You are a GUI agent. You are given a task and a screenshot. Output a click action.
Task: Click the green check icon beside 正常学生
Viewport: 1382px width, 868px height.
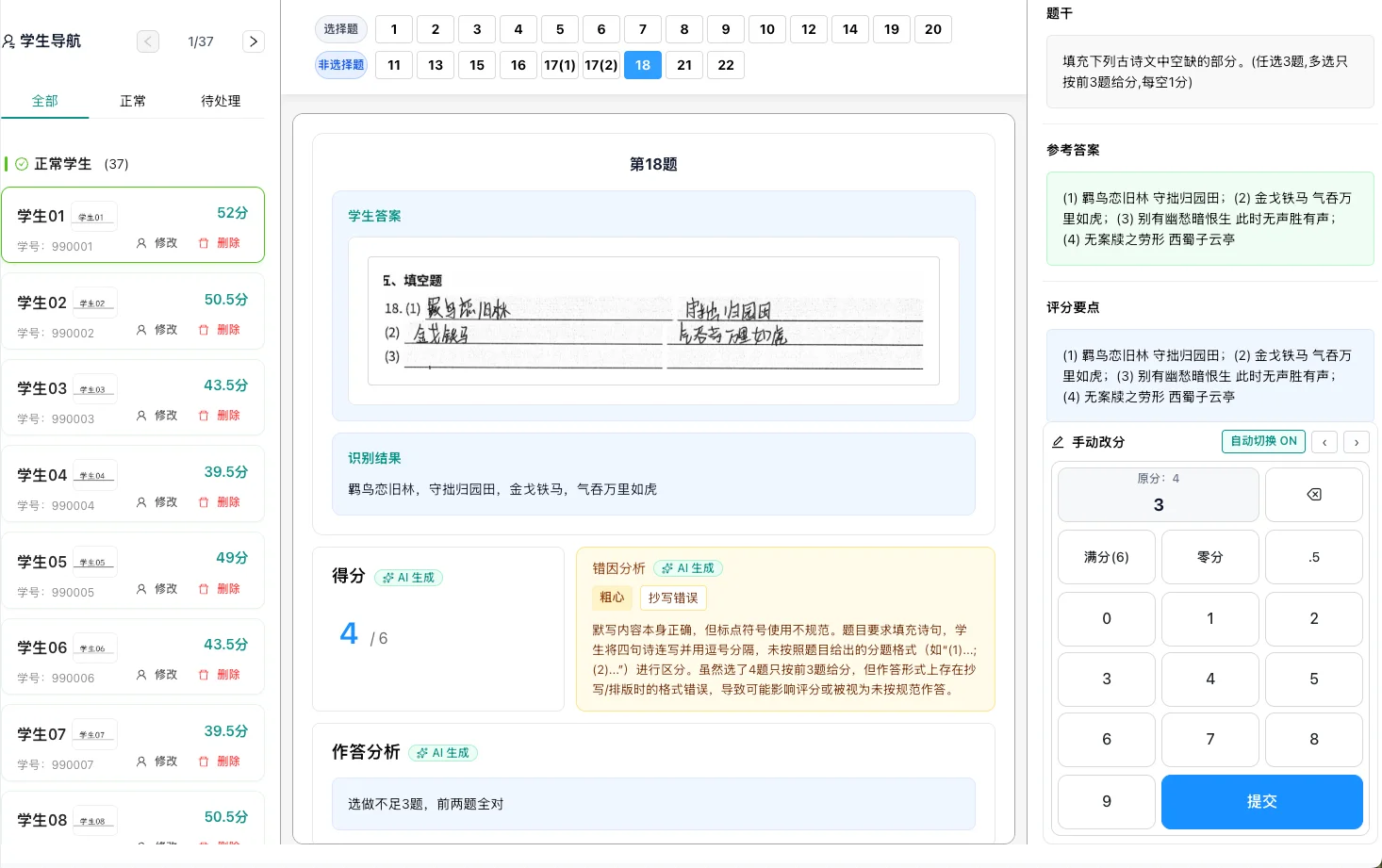click(x=22, y=164)
